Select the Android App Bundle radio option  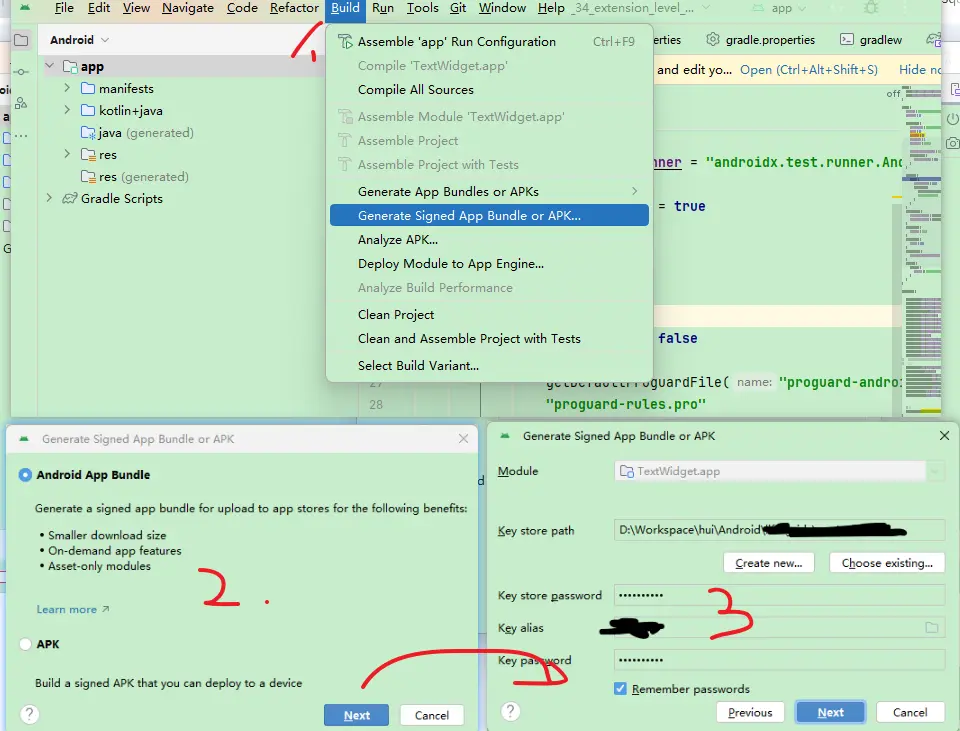pyautogui.click(x=26, y=475)
